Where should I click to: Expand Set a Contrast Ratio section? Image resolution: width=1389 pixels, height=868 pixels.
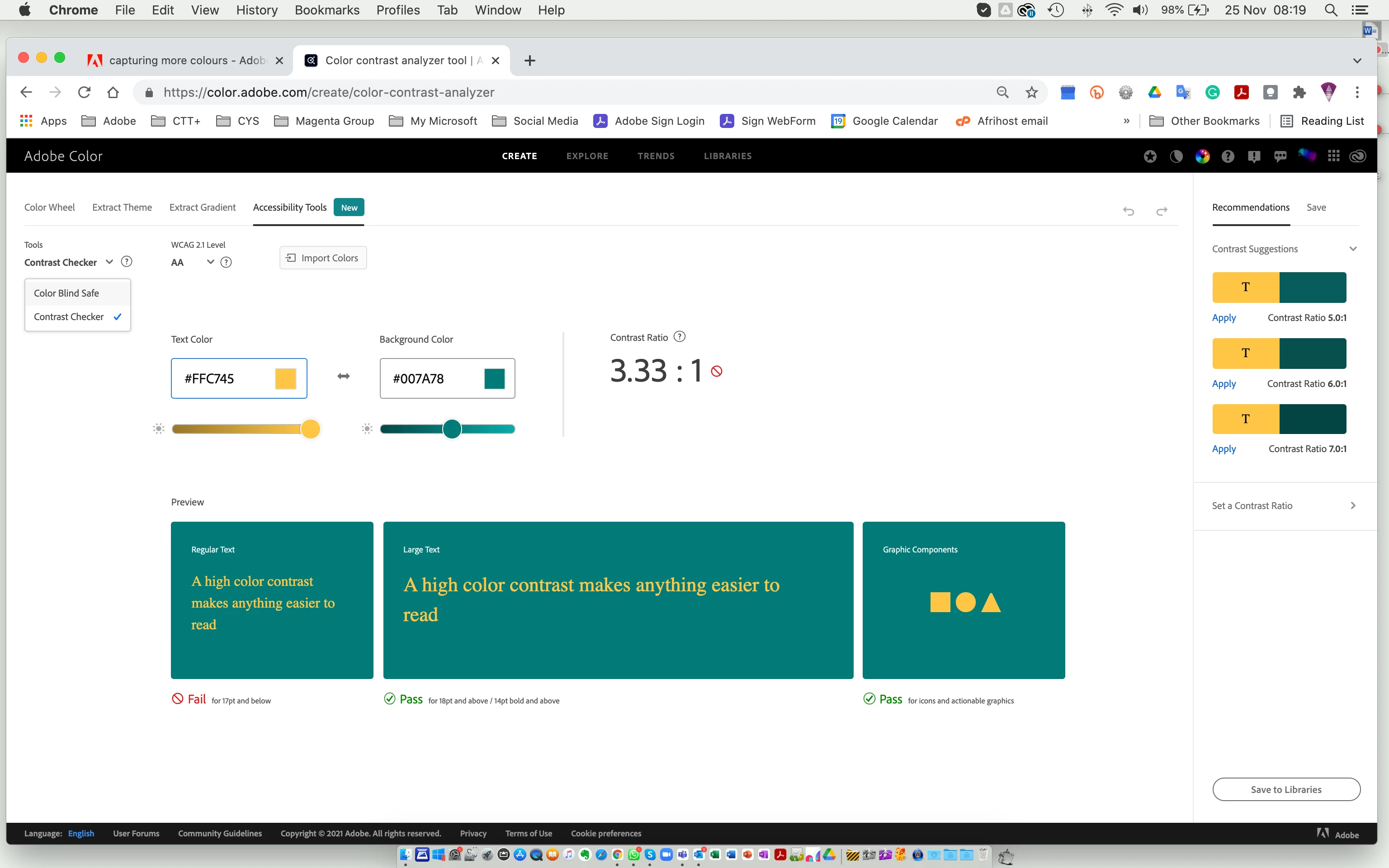[x=1353, y=505]
